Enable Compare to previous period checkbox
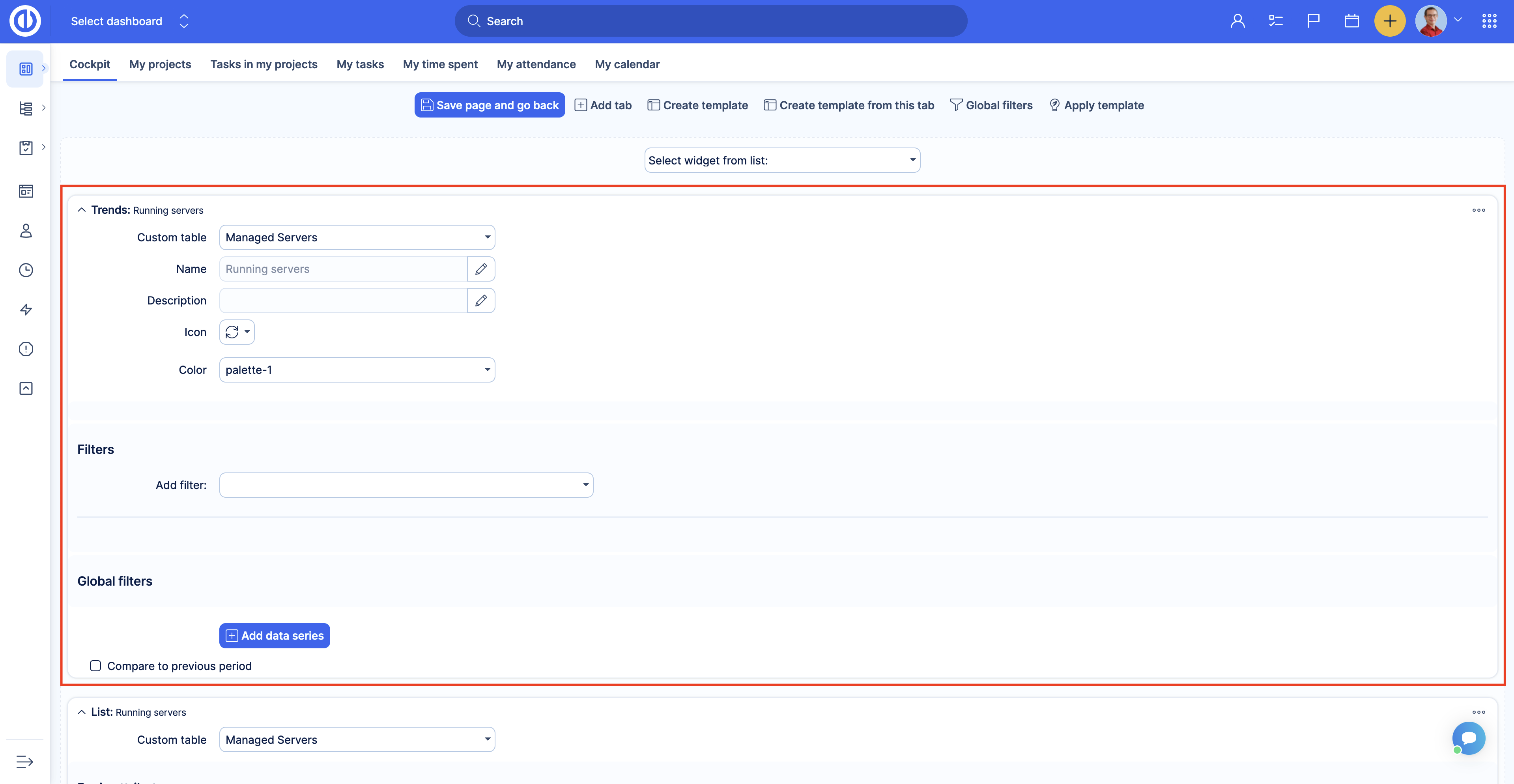Viewport: 1514px width, 784px height. [x=95, y=666]
